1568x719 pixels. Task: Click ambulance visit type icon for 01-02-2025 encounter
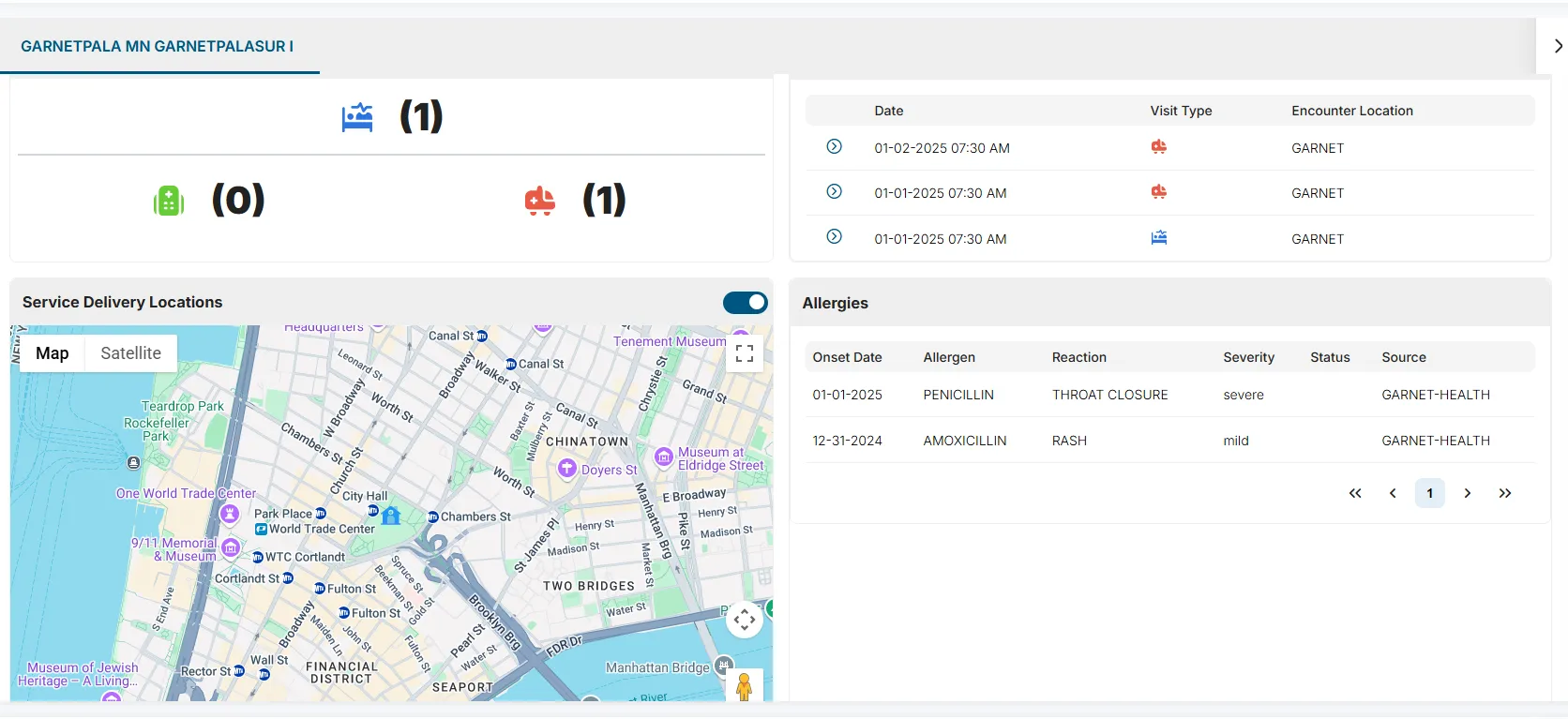tap(1159, 147)
